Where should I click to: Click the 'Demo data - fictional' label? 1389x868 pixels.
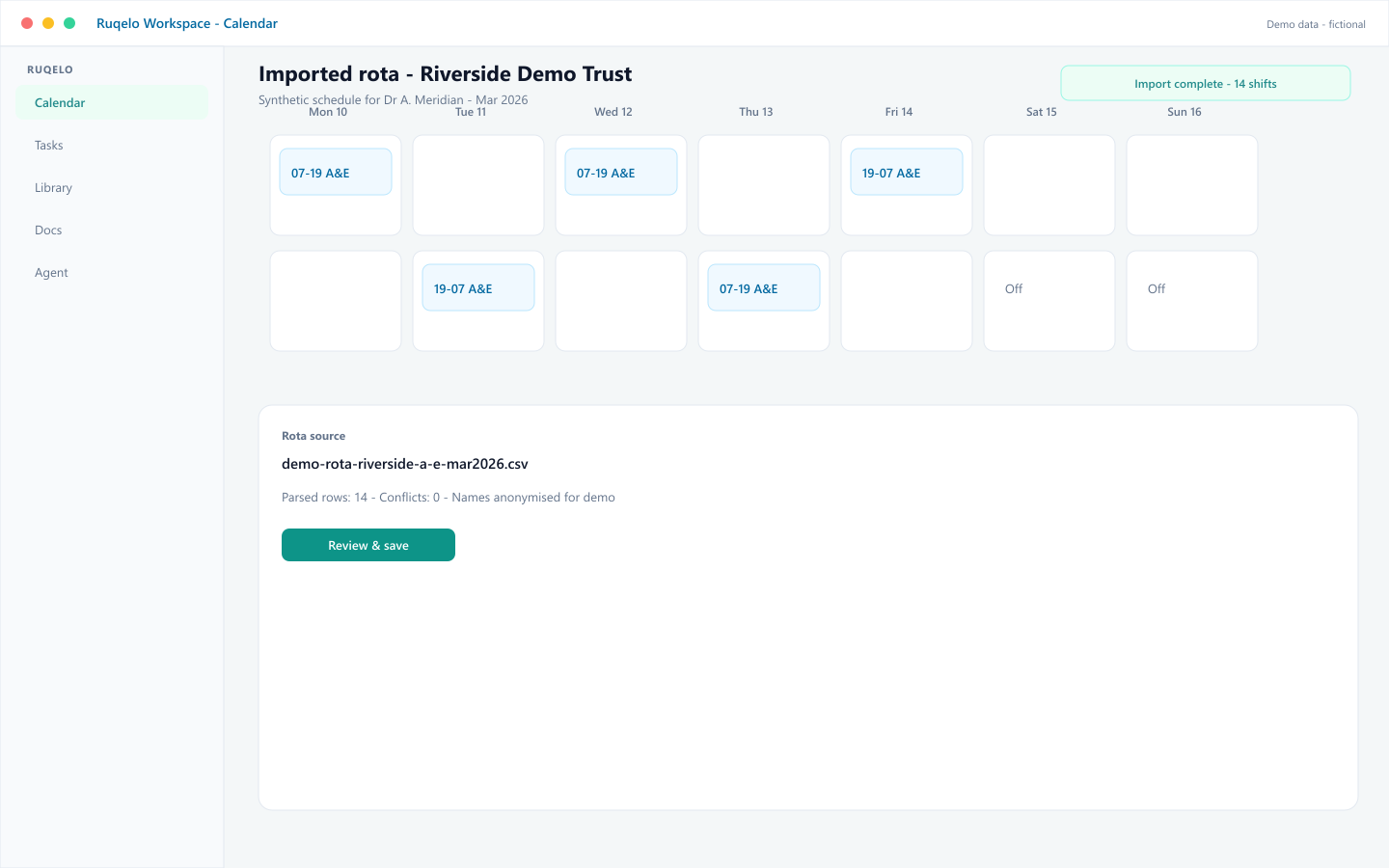(x=1316, y=24)
